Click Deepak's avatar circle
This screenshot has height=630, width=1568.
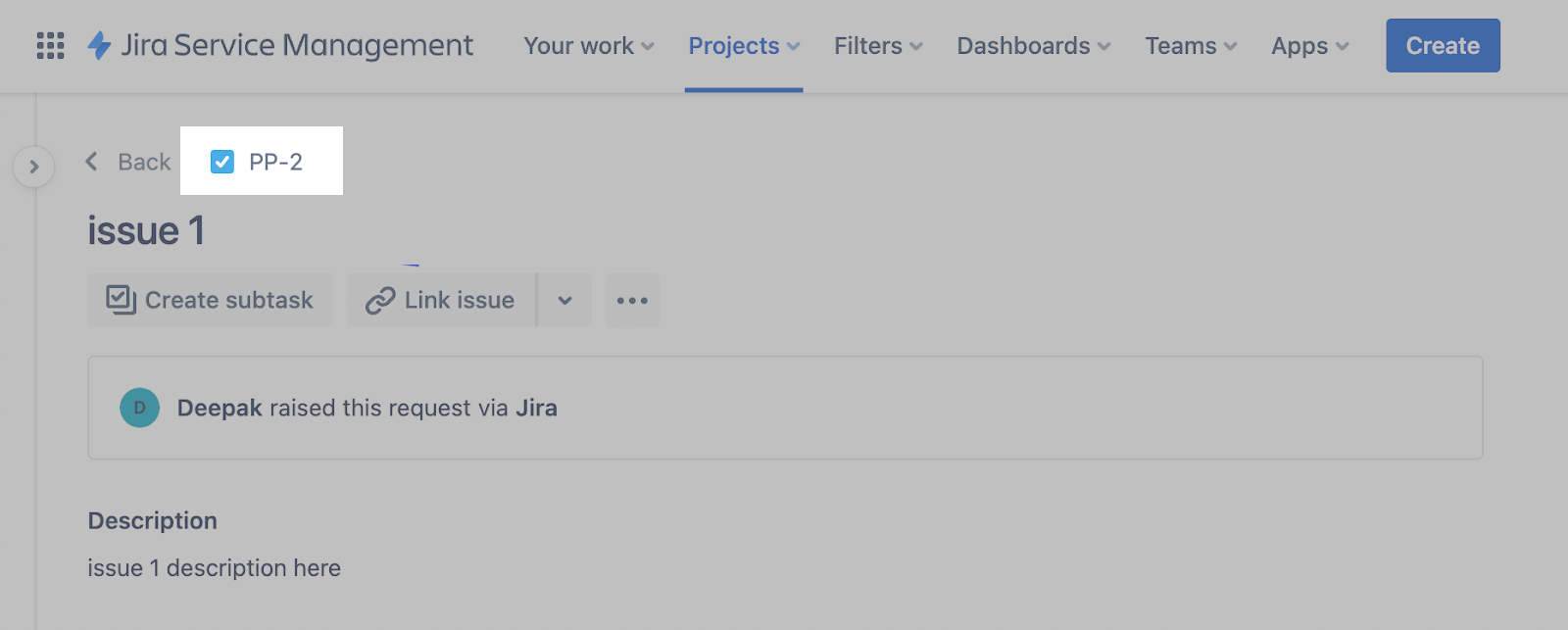click(x=139, y=408)
